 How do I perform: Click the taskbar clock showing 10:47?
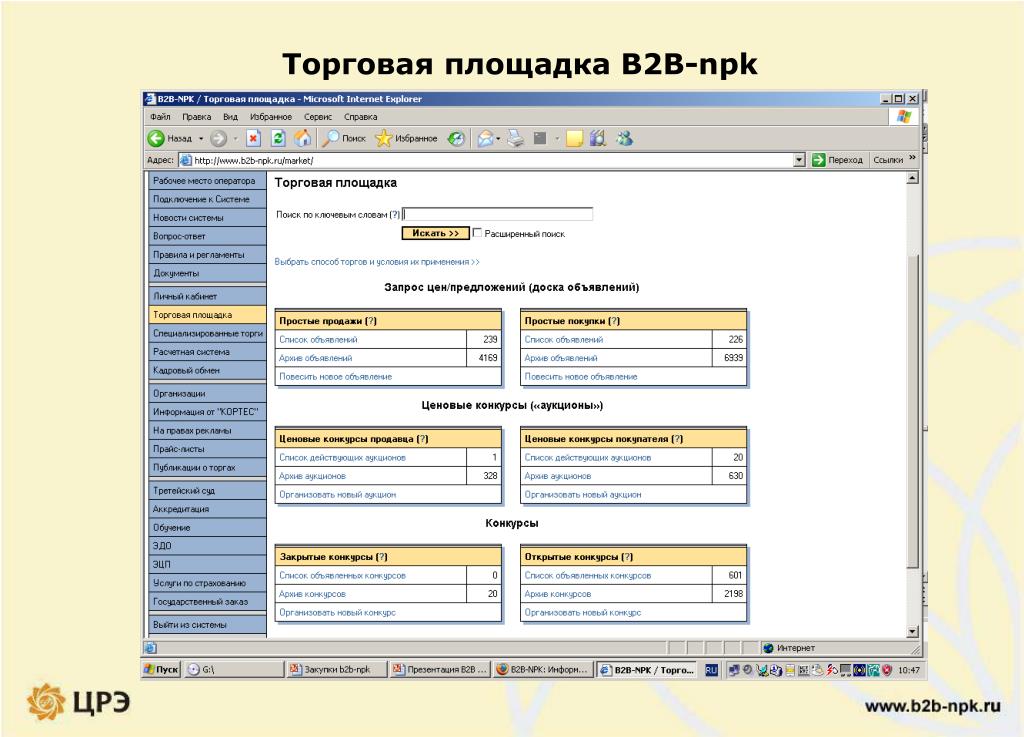point(908,670)
